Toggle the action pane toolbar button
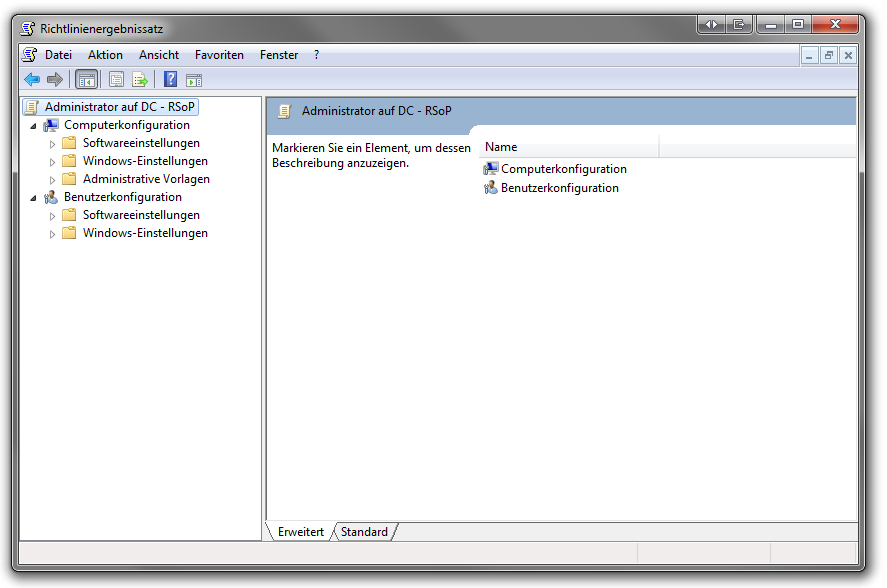887x588 pixels. [x=194, y=80]
